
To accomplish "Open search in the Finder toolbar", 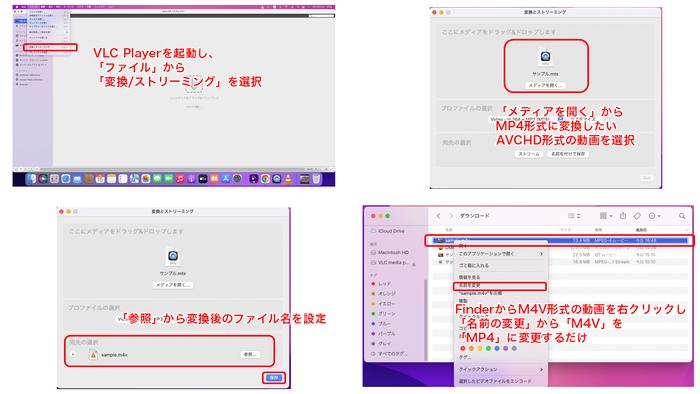I will [x=682, y=216].
